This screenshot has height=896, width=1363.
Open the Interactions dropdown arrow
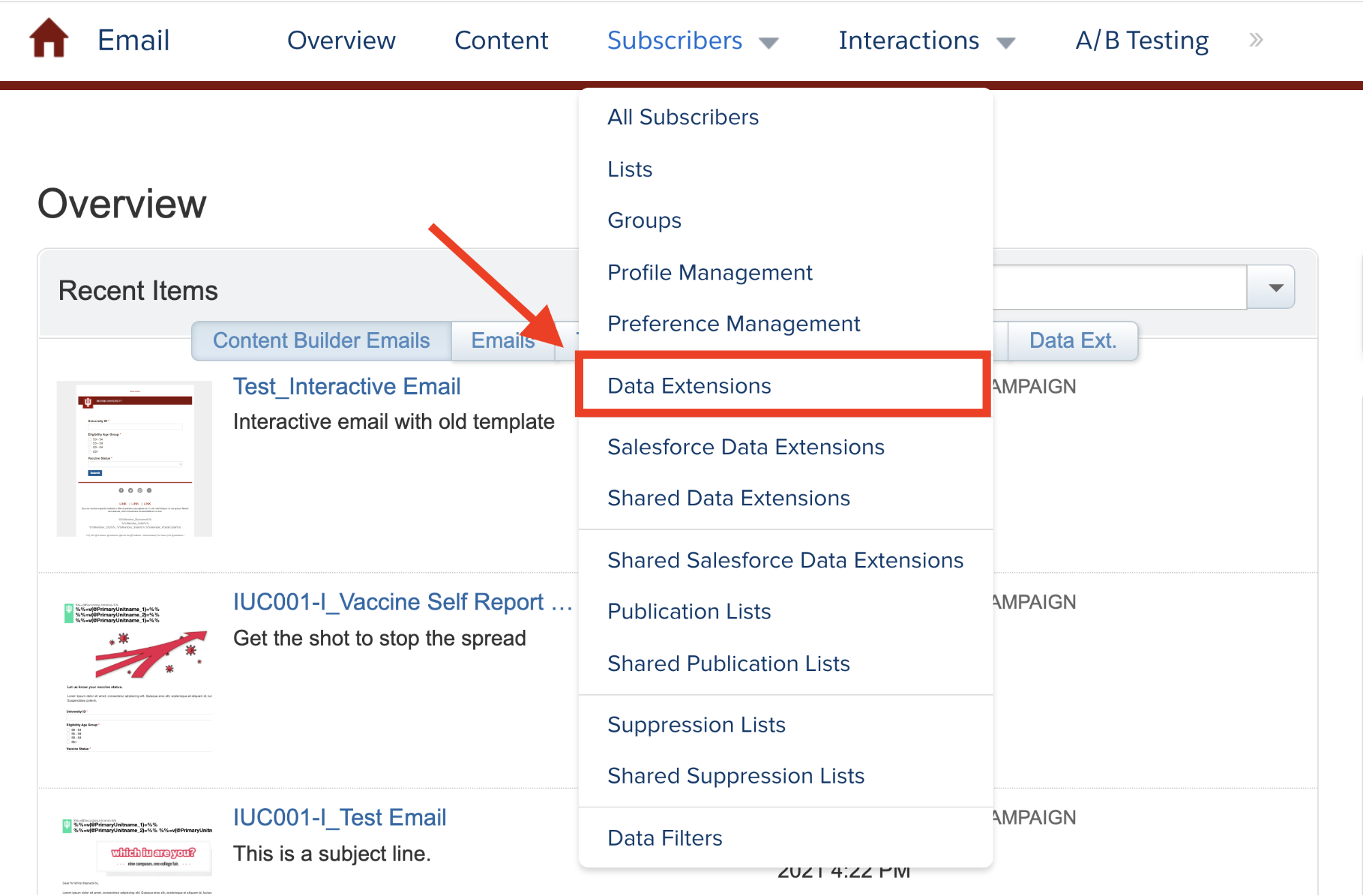pyautogui.click(x=1006, y=43)
